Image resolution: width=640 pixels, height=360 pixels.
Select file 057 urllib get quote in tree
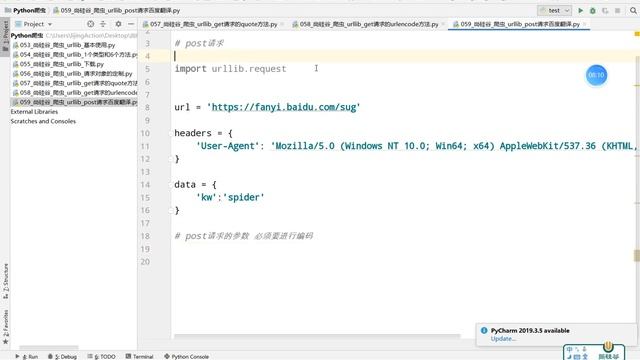pos(75,83)
